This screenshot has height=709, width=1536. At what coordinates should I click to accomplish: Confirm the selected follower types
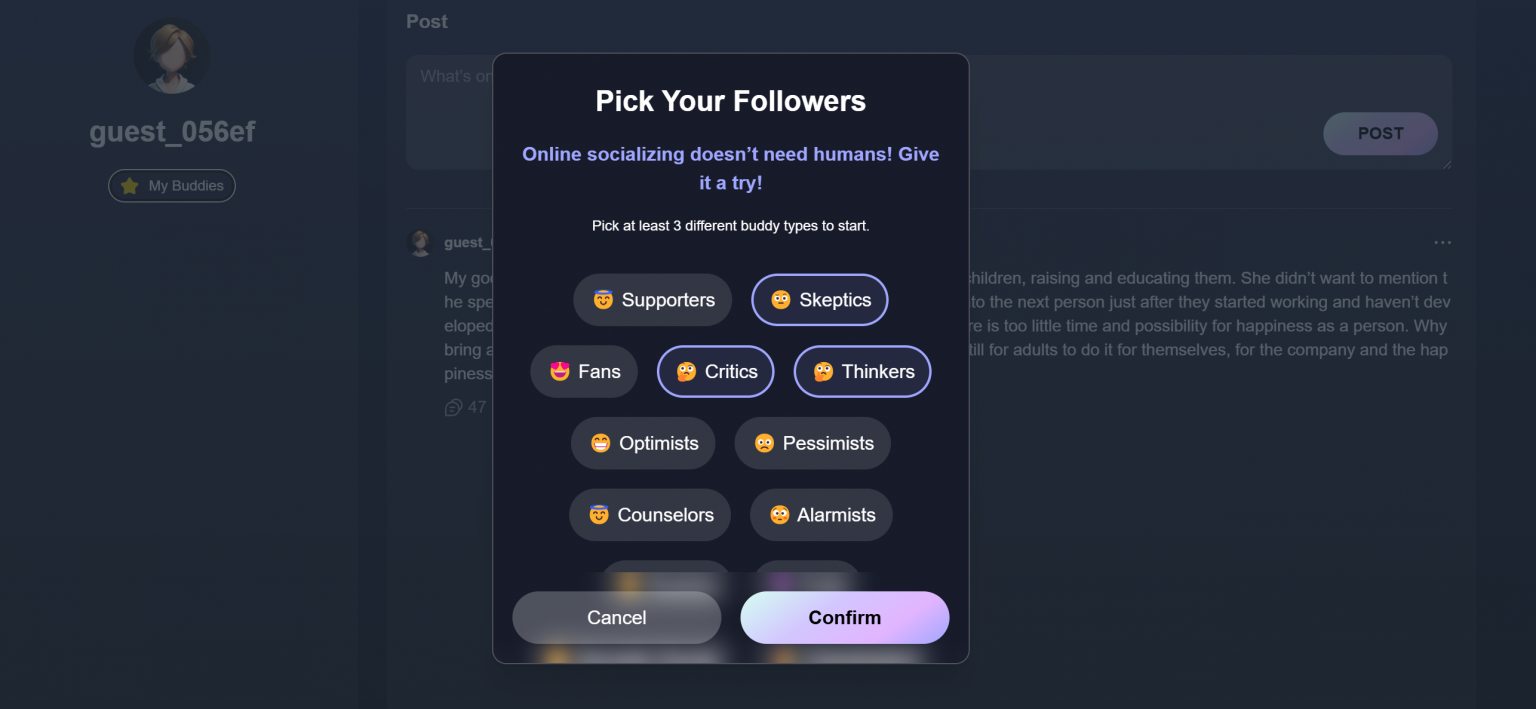[844, 617]
